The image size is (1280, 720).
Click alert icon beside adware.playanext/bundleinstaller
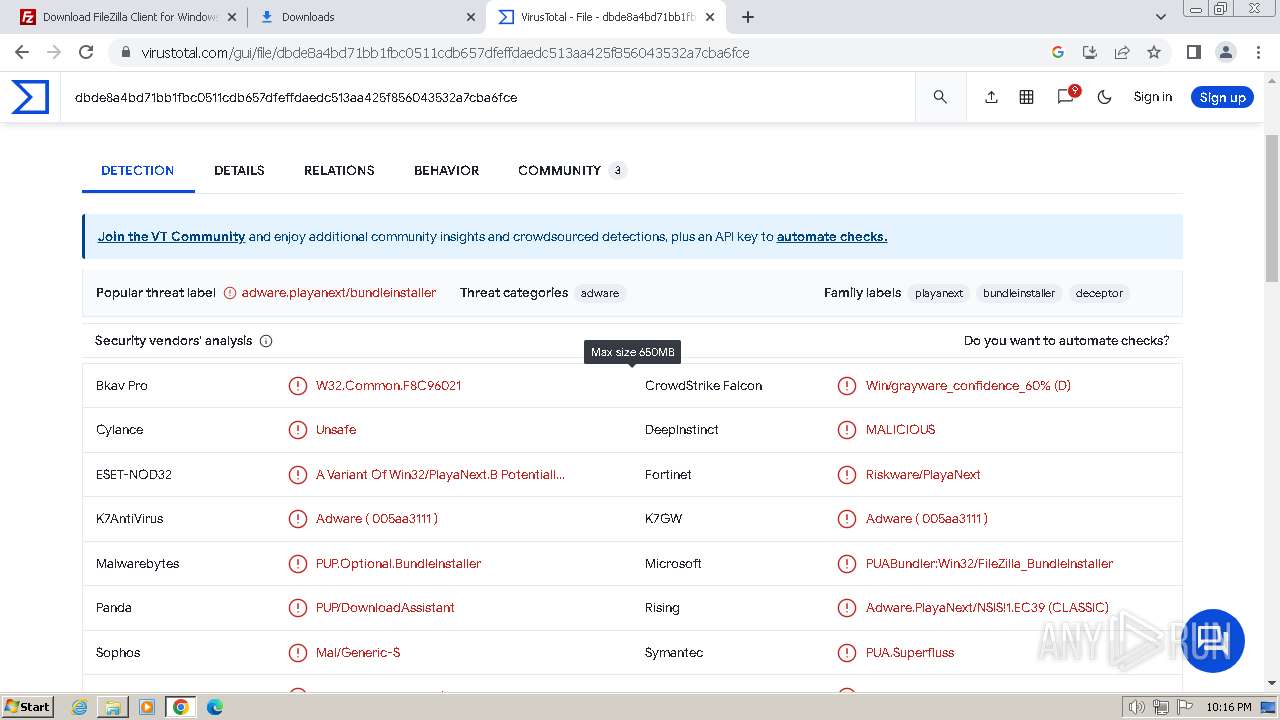pyautogui.click(x=230, y=293)
